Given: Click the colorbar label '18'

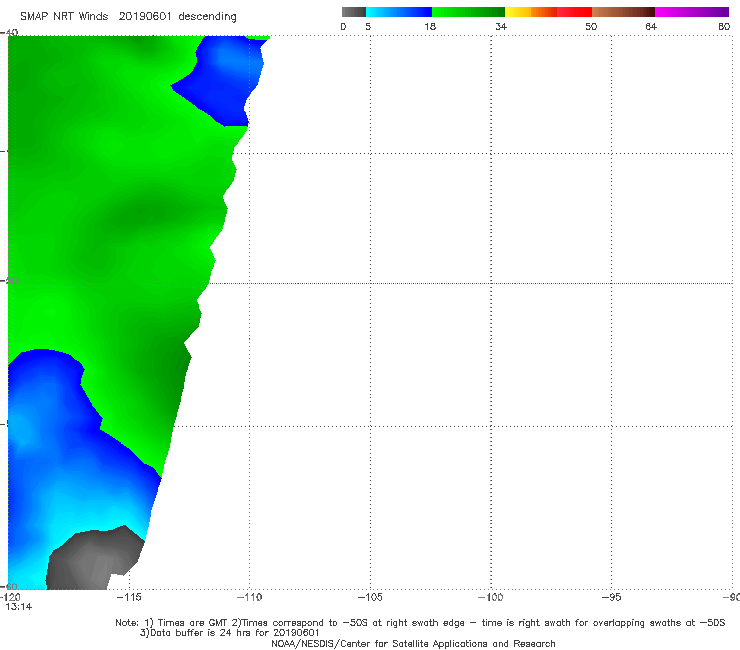Looking at the screenshot, I should click(430, 27).
